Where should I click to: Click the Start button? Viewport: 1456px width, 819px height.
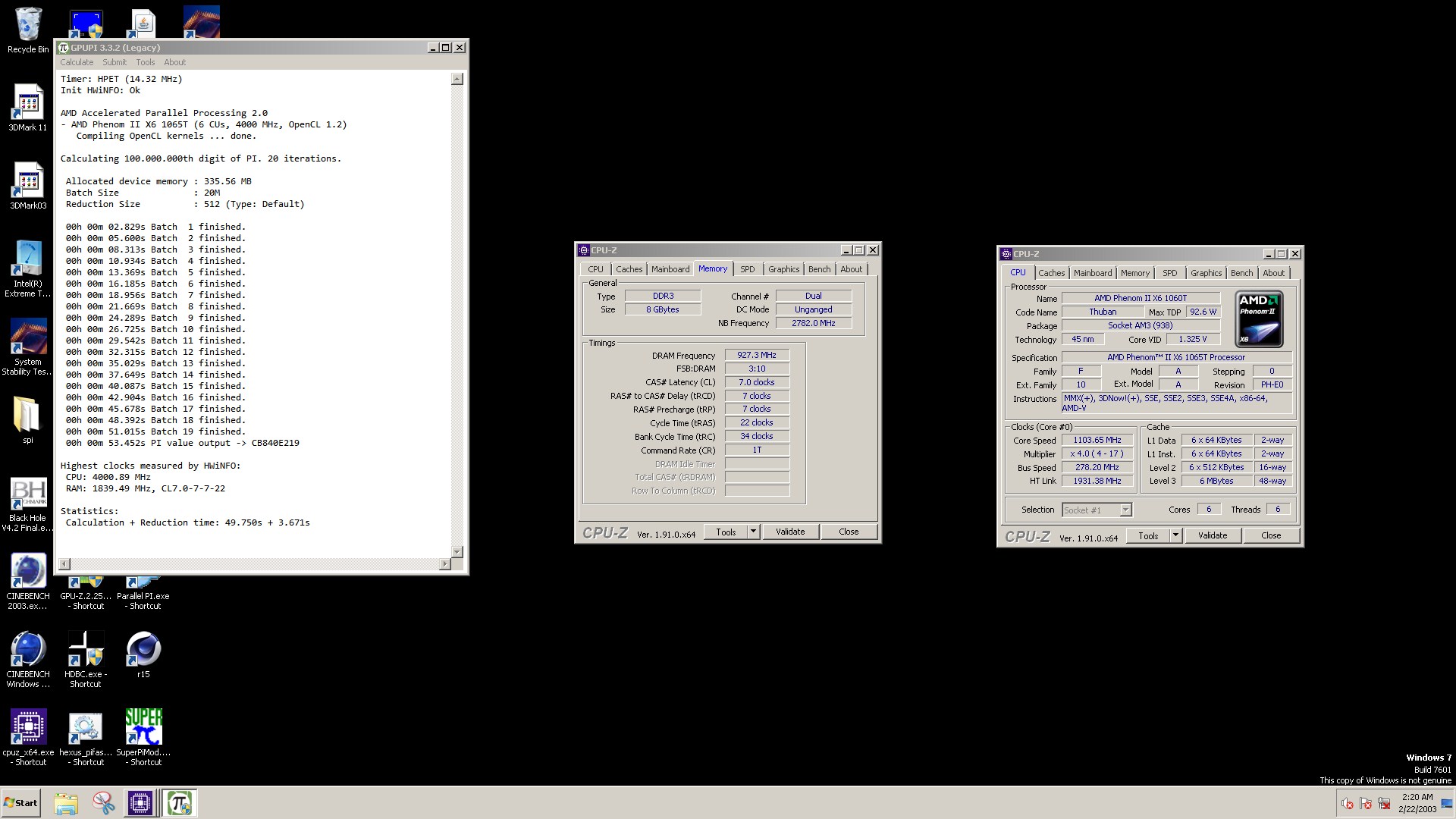click(x=21, y=803)
